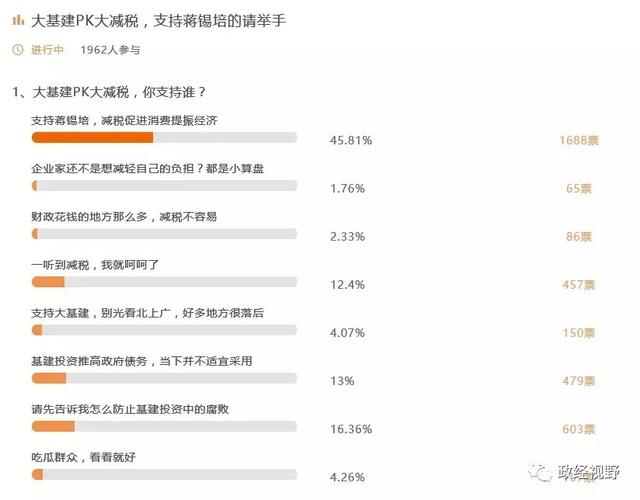Click the WeChat logo in 政经视野 watermark

(541, 473)
